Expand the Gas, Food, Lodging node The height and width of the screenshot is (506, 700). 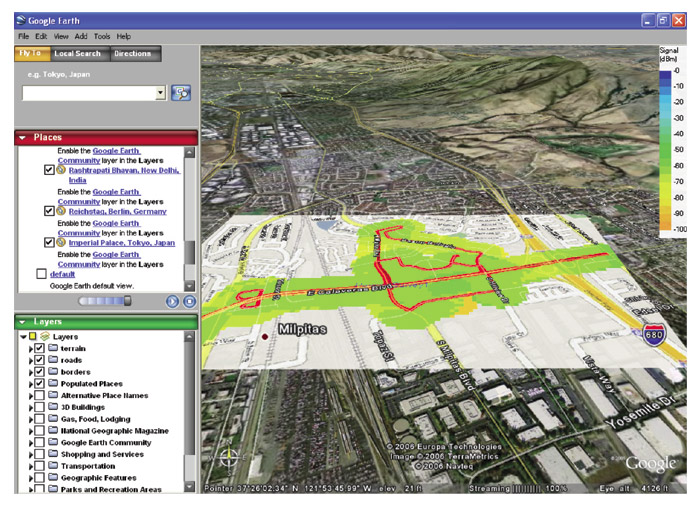pos(31,419)
